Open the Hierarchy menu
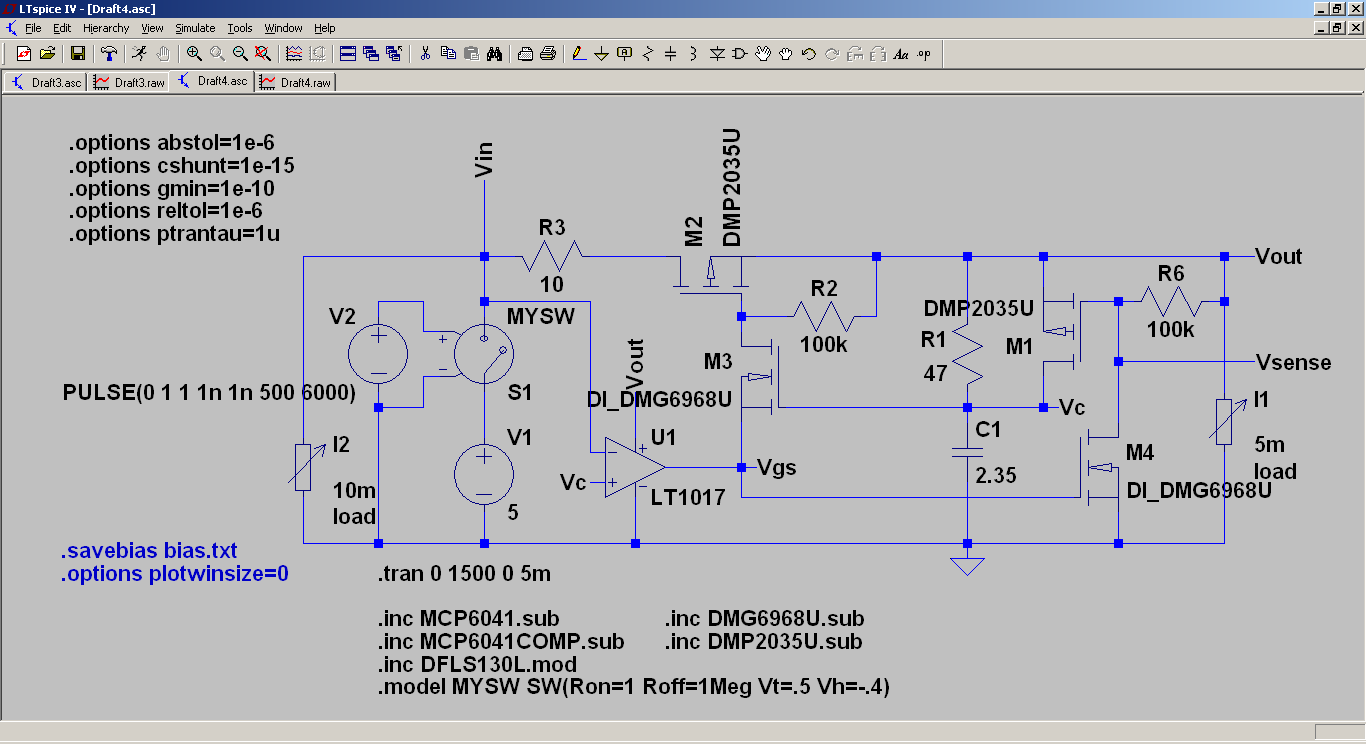This screenshot has height=744, width=1366. coord(106,28)
